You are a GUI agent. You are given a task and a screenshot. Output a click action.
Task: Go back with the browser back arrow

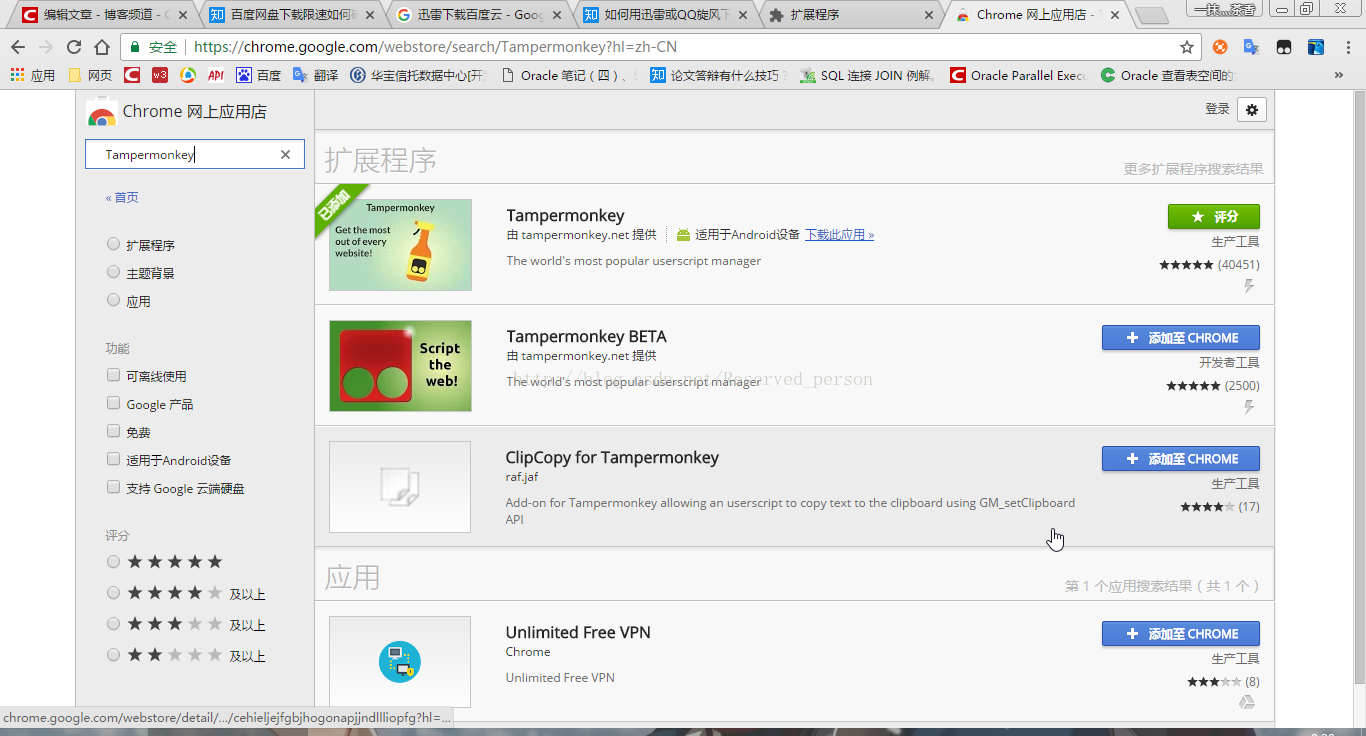pos(18,47)
